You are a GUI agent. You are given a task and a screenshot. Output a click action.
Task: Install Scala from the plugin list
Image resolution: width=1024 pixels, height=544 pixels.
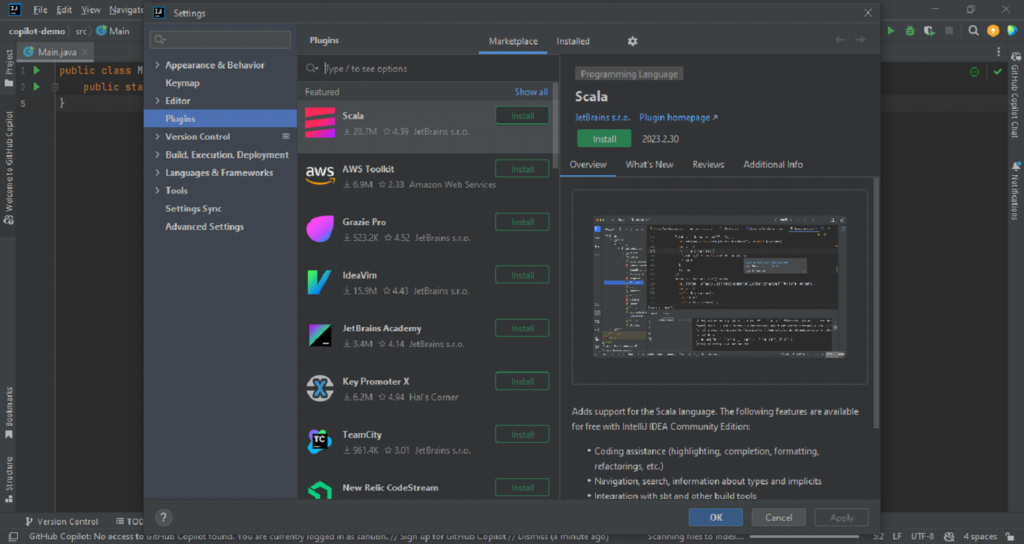coord(522,116)
